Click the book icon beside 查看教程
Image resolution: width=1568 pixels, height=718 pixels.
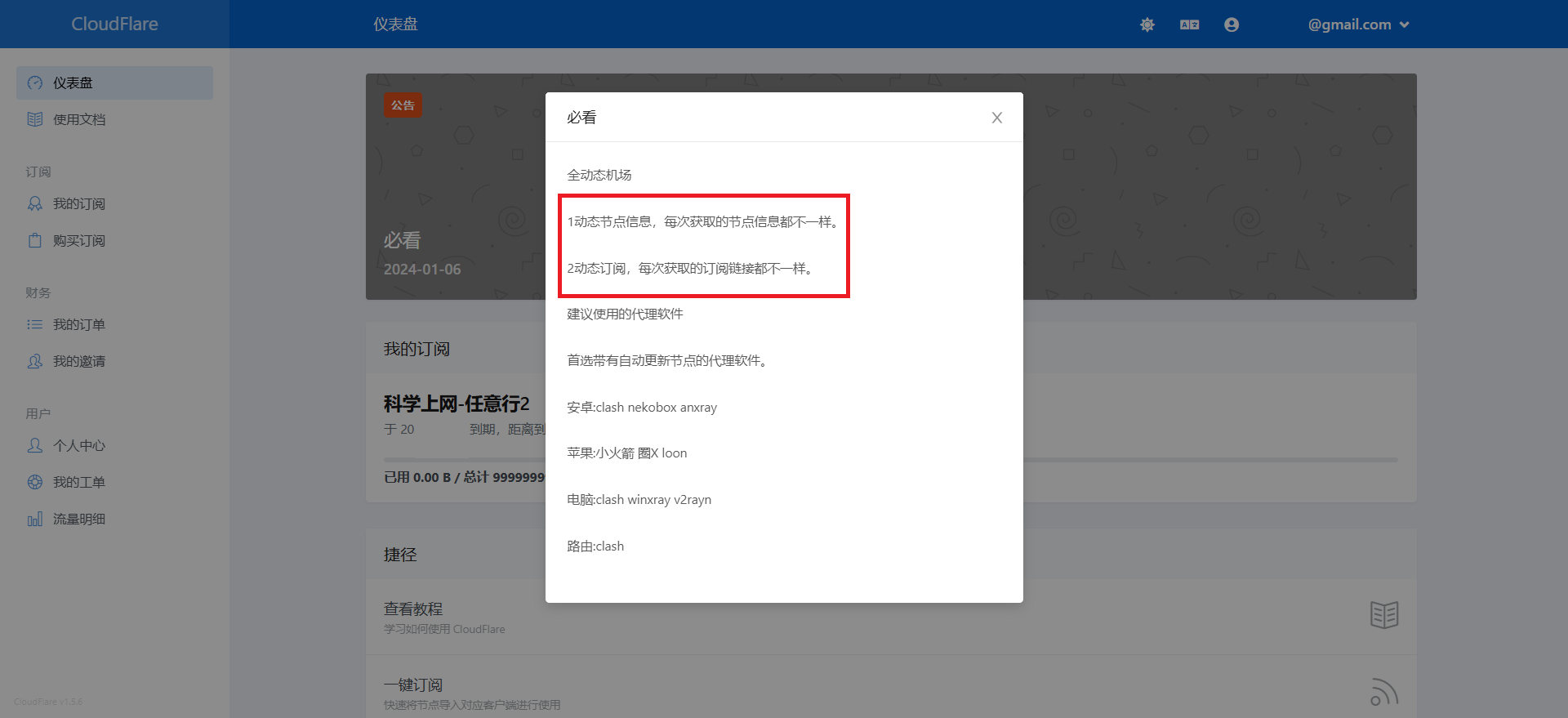(1384, 615)
